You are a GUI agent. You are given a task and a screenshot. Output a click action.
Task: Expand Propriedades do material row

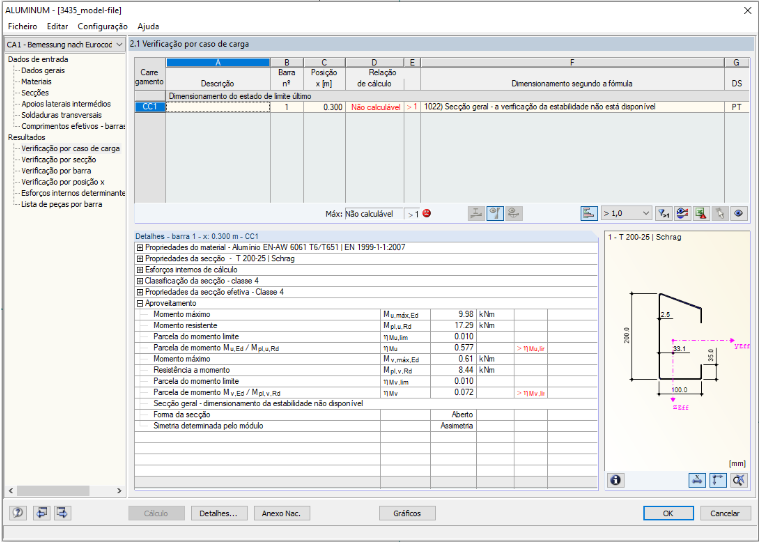[140, 247]
